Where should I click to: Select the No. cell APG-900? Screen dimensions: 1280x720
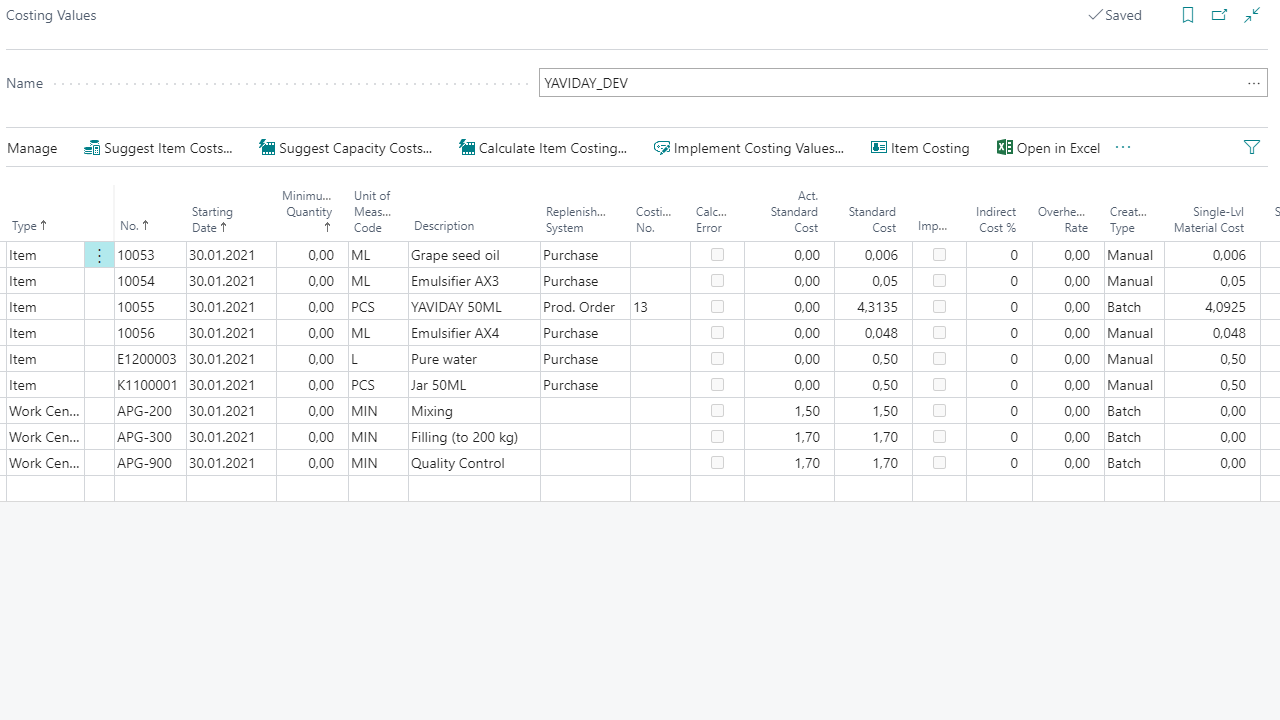[x=150, y=463]
